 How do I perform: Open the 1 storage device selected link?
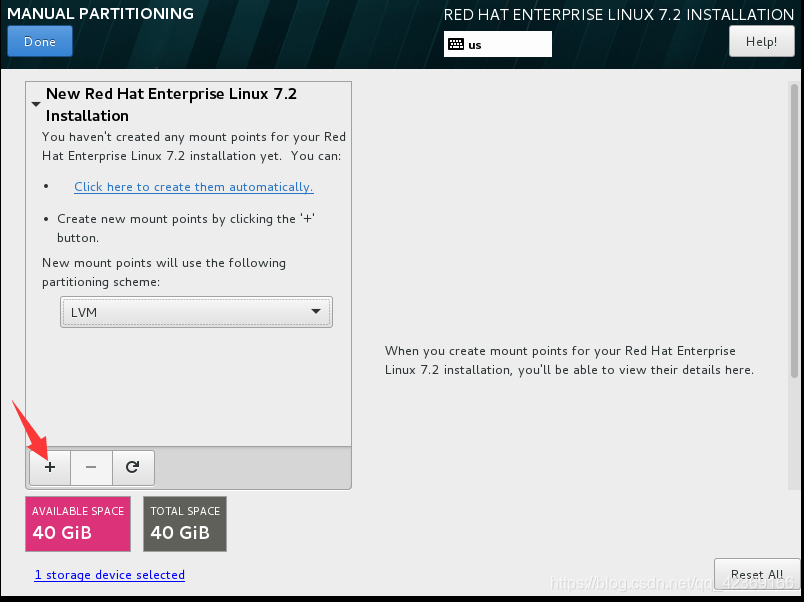(x=110, y=575)
